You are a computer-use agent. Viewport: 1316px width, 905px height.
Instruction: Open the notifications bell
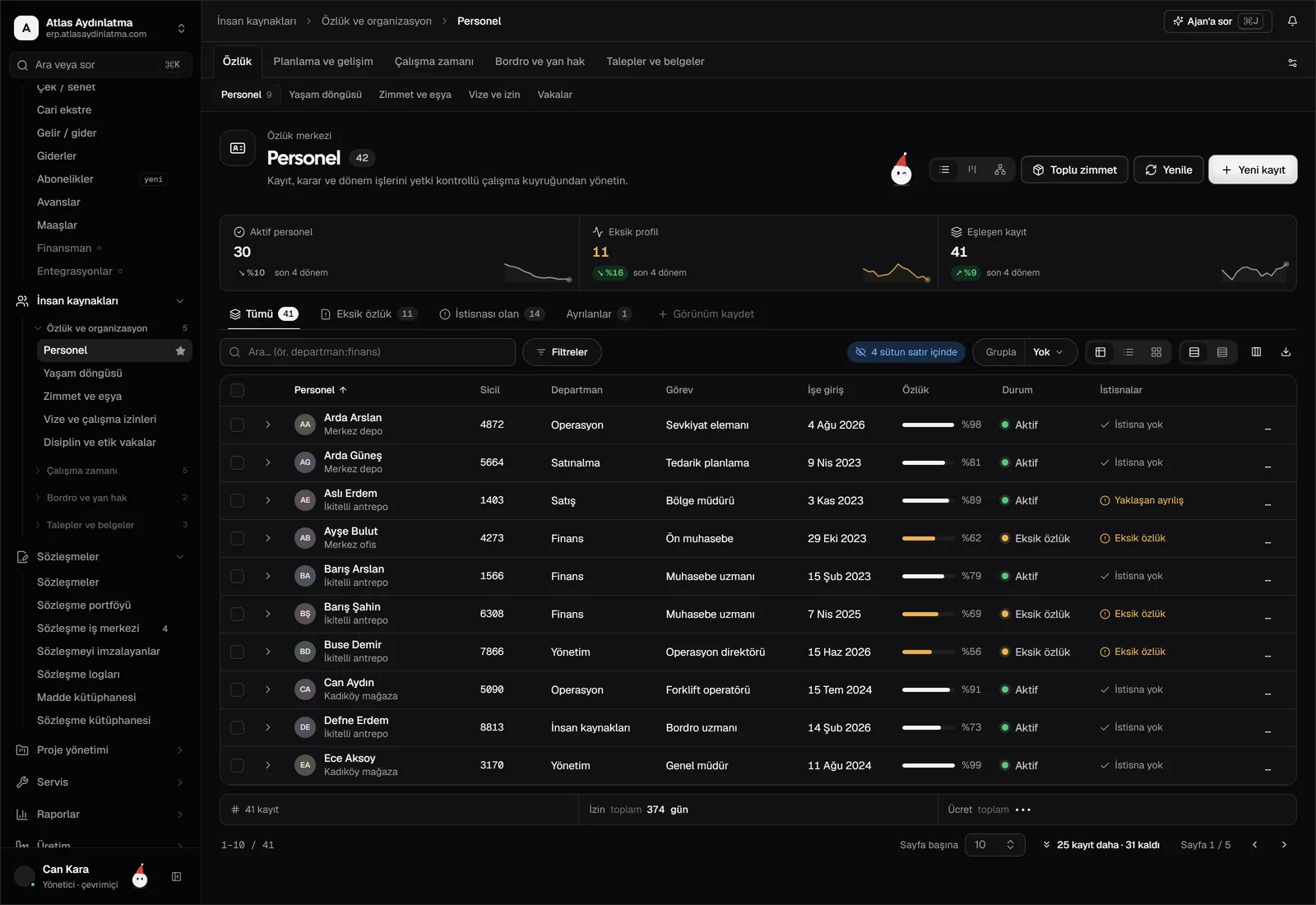(x=1292, y=21)
